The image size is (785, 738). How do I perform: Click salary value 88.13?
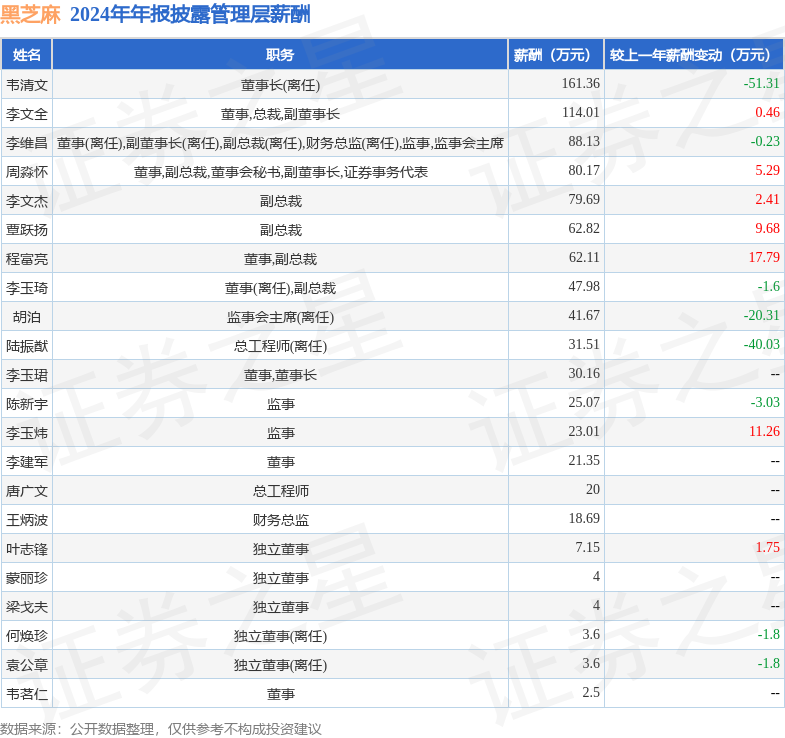[x=584, y=141]
